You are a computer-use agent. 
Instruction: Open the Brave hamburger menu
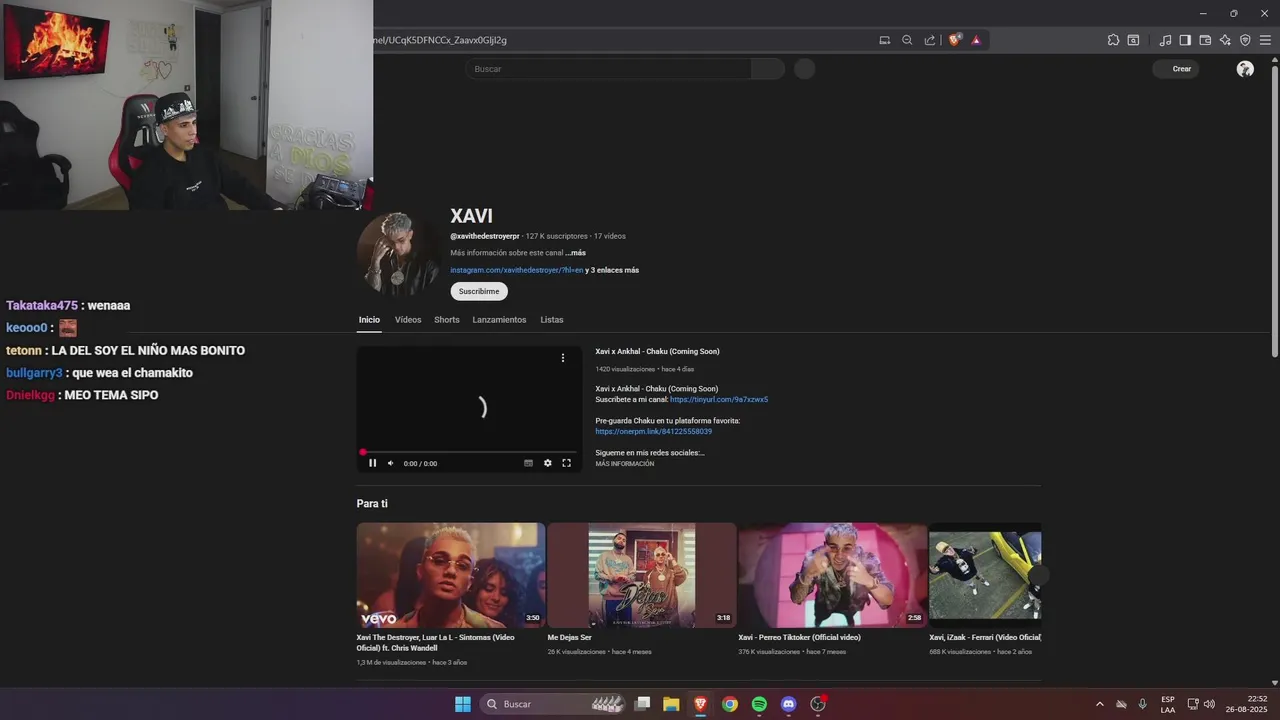click(x=1265, y=40)
